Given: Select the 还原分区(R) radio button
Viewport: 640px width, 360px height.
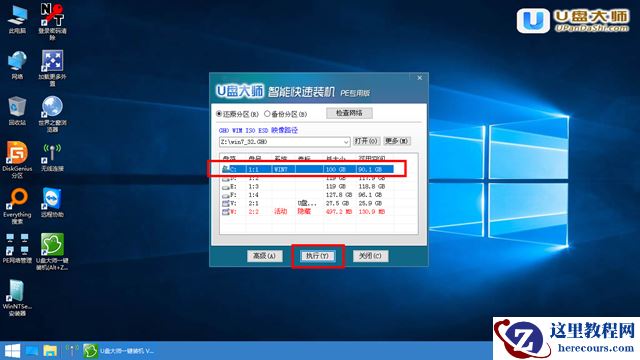Looking at the screenshot, I should (x=238, y=114).
